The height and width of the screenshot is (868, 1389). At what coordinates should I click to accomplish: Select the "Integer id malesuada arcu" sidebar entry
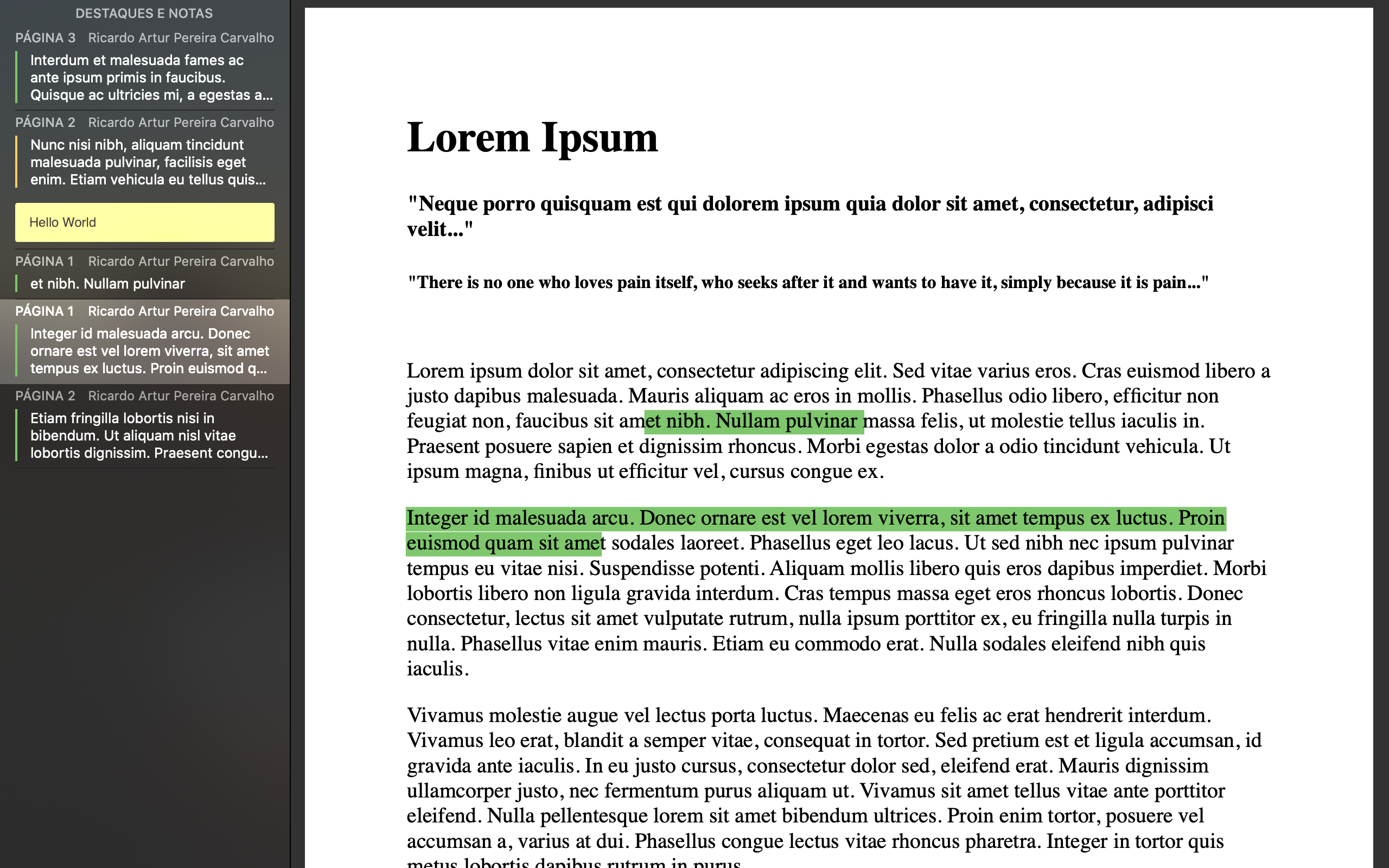coord(148,351)
